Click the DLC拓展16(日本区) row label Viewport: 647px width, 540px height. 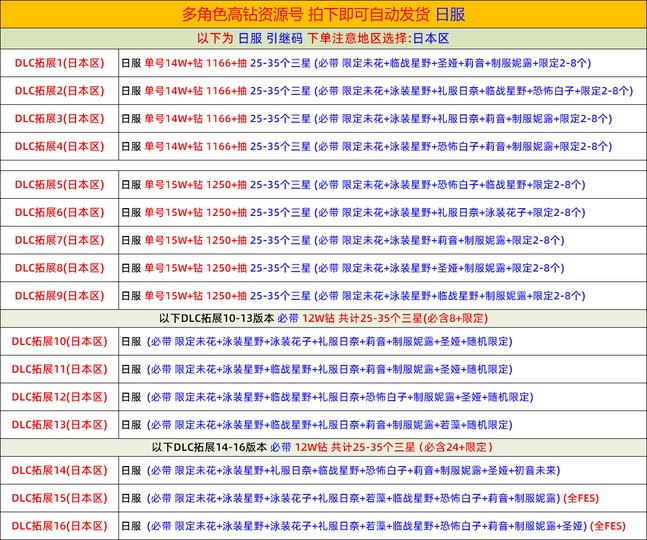click(59, 525)
